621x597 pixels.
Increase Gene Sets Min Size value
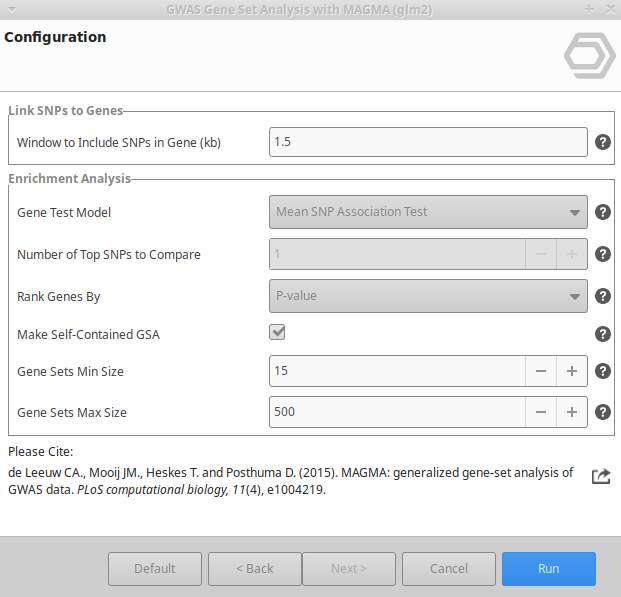(x=571, y=371)
